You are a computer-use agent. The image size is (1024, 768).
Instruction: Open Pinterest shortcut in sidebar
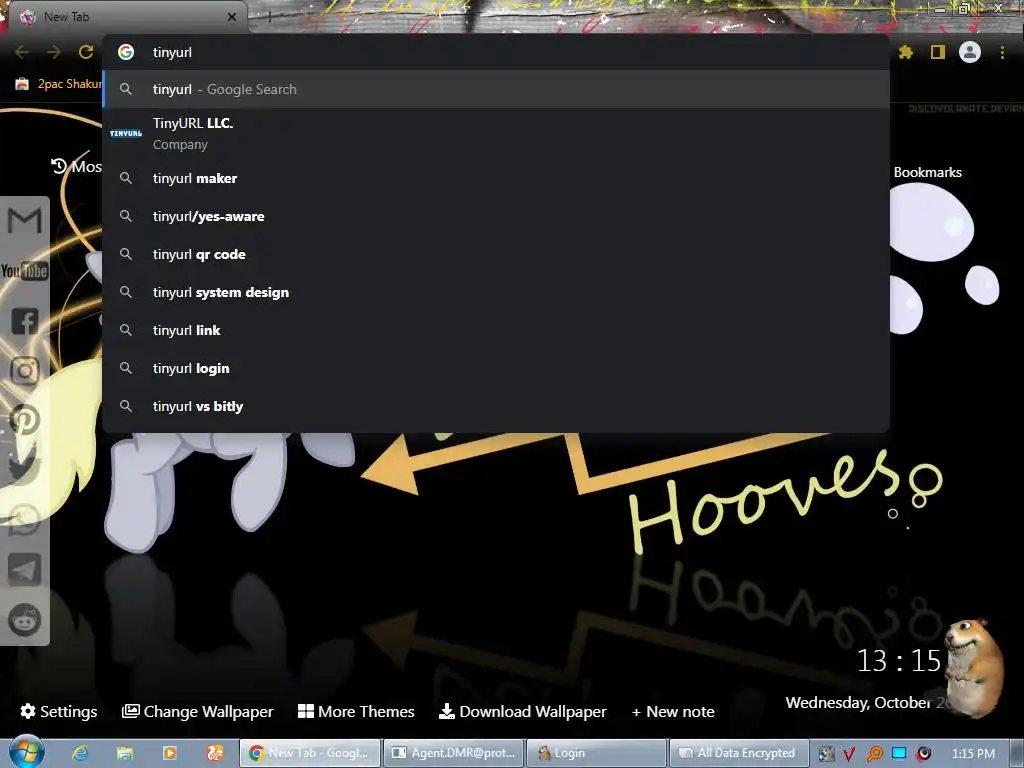click(25, 421)
